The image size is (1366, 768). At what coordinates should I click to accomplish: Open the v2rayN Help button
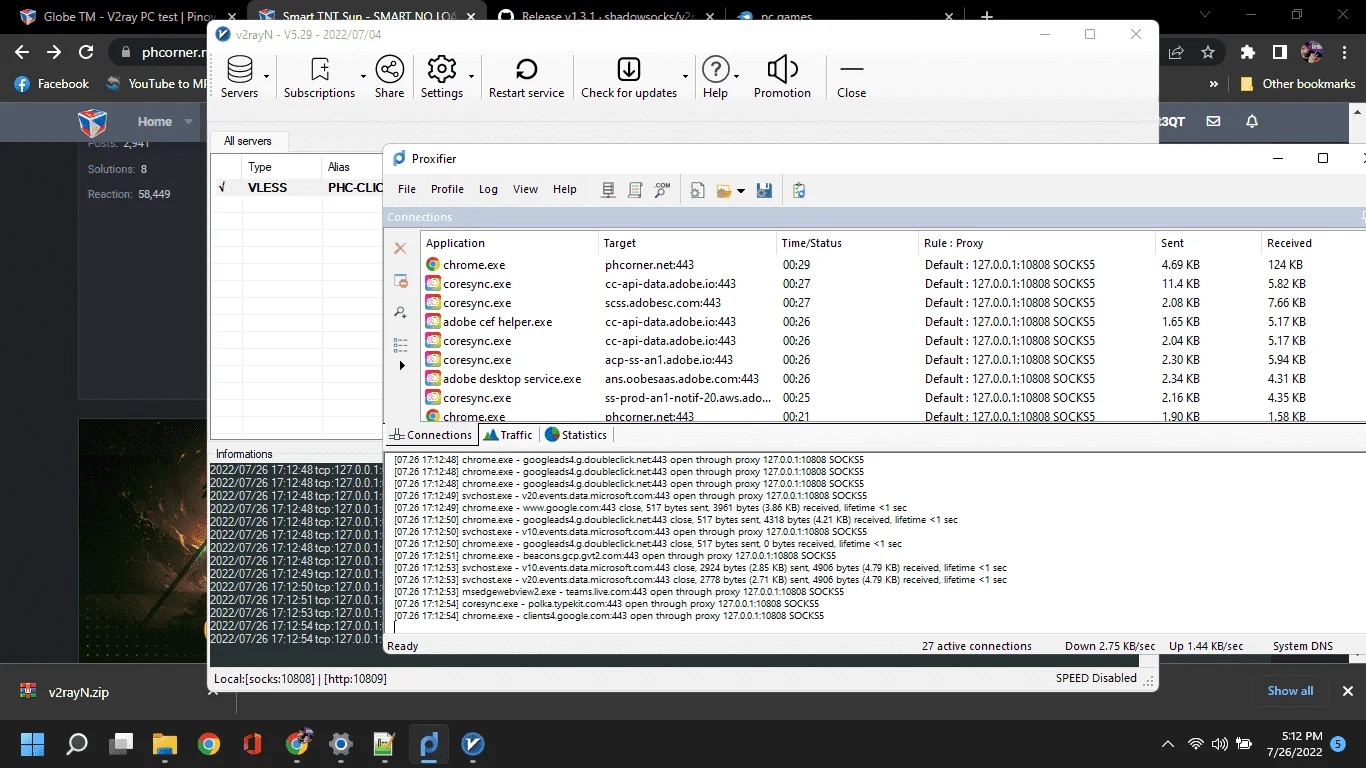(x=715, y=77)
